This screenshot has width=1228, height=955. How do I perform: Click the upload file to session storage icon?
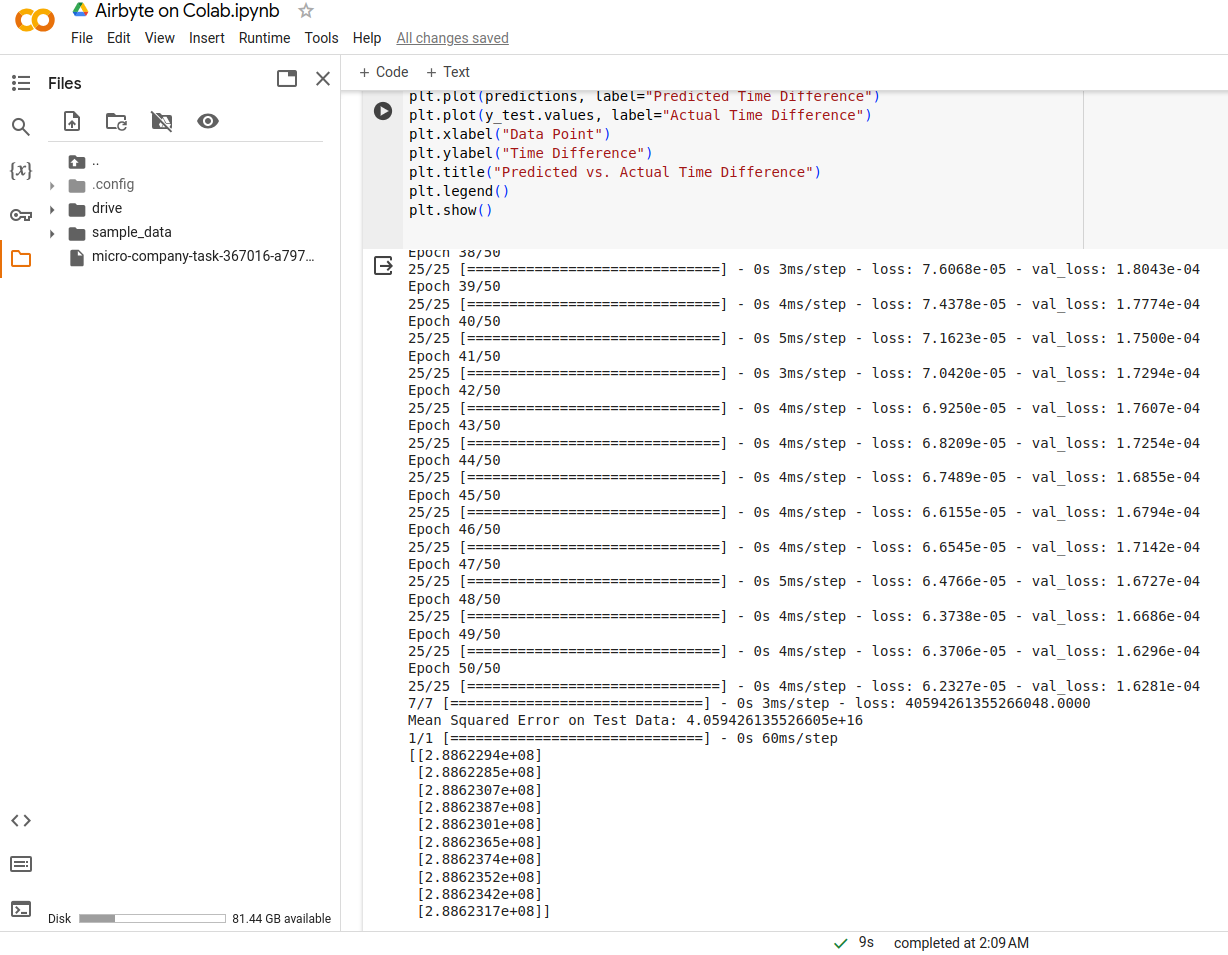coord(72,121)
